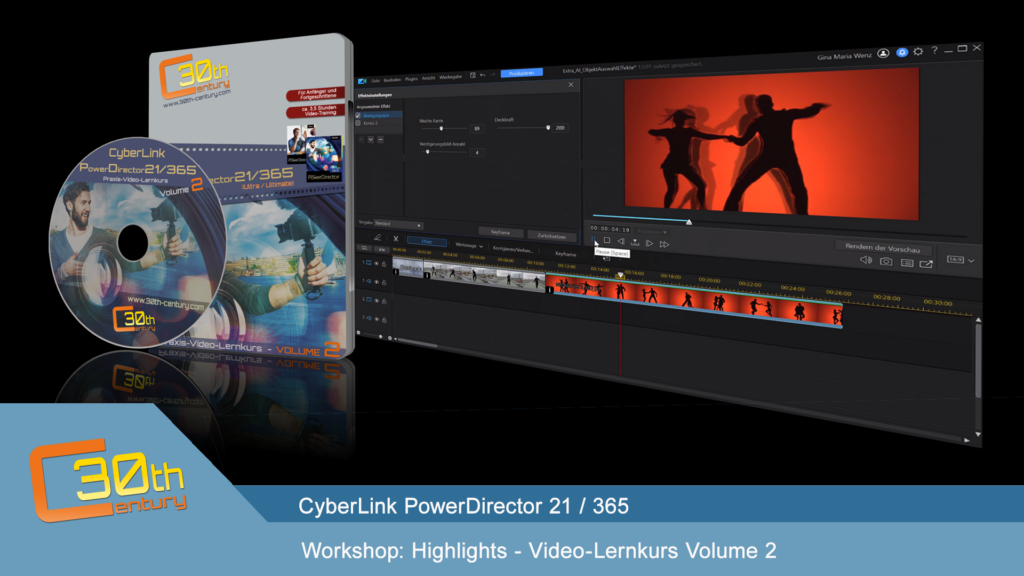Viewport: 1024px width, 576px height.
Task: Click Keyframe in the timeline toolbar
Action: pyautogui.click(x=566, y=254)
